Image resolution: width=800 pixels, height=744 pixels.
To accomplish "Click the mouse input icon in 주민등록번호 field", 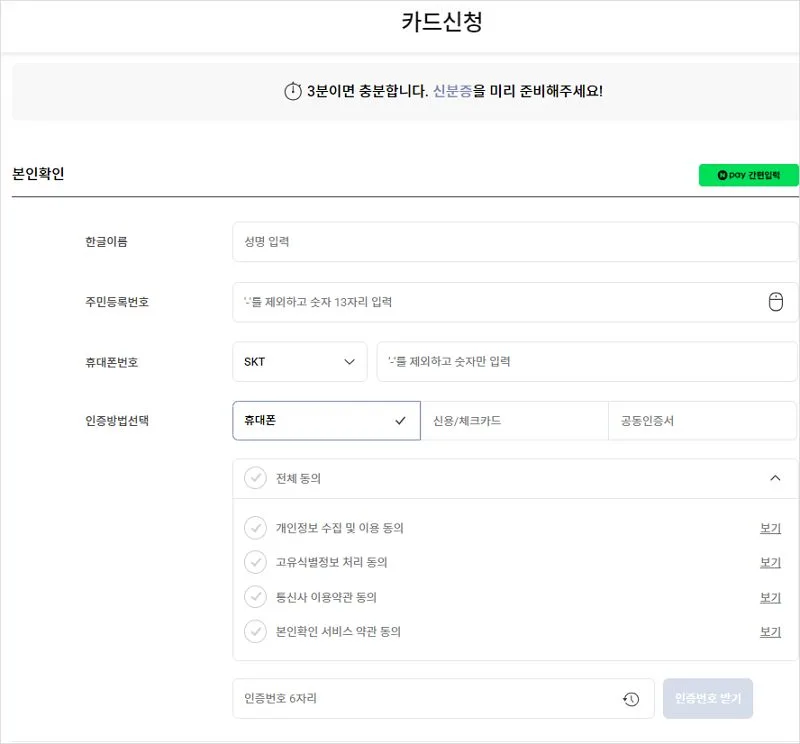I will point(775,302).
